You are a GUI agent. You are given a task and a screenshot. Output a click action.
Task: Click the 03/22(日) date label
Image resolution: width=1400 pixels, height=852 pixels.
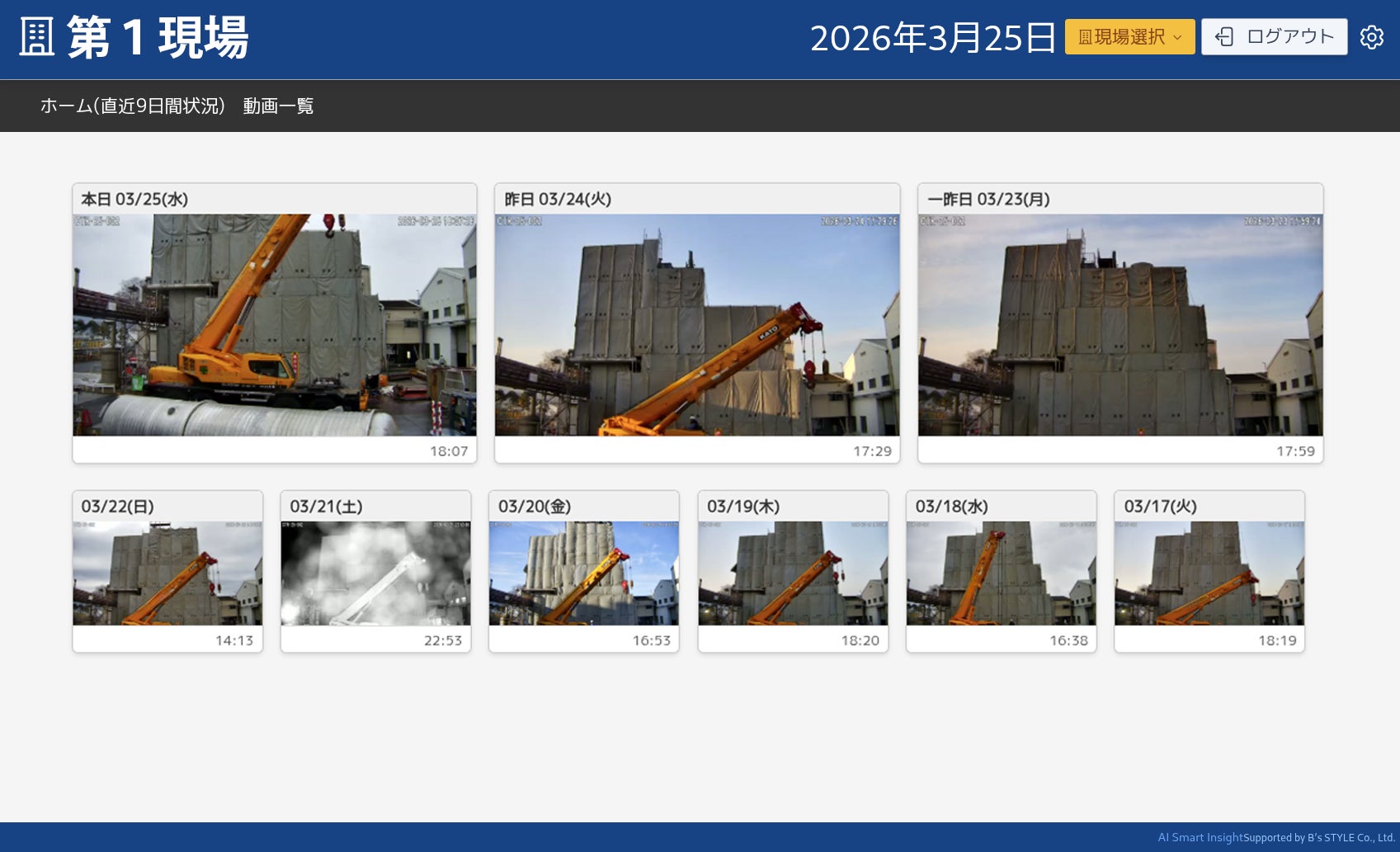click(x=118, y=506)
